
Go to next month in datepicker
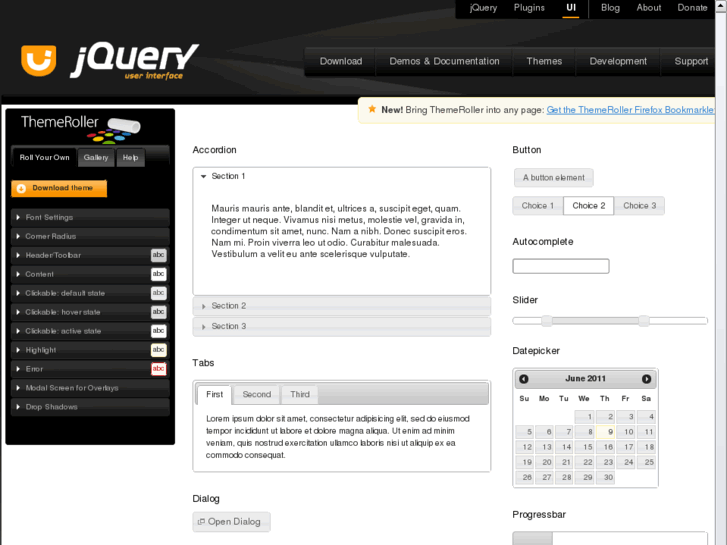[x=646, y=379]
